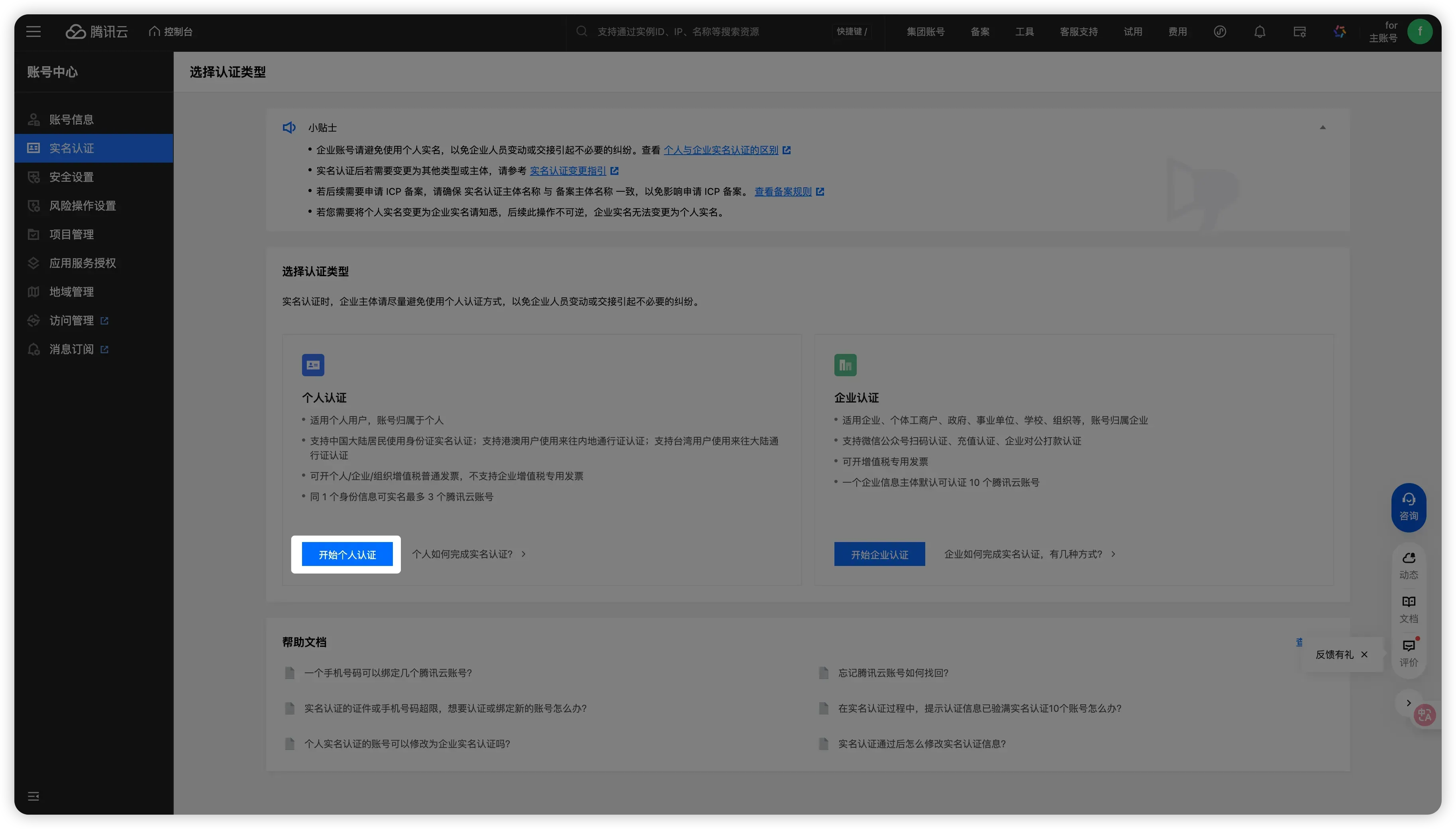Select 安全设置 in the sidebar
The image size is (1456, 829).
click(71, 177)
